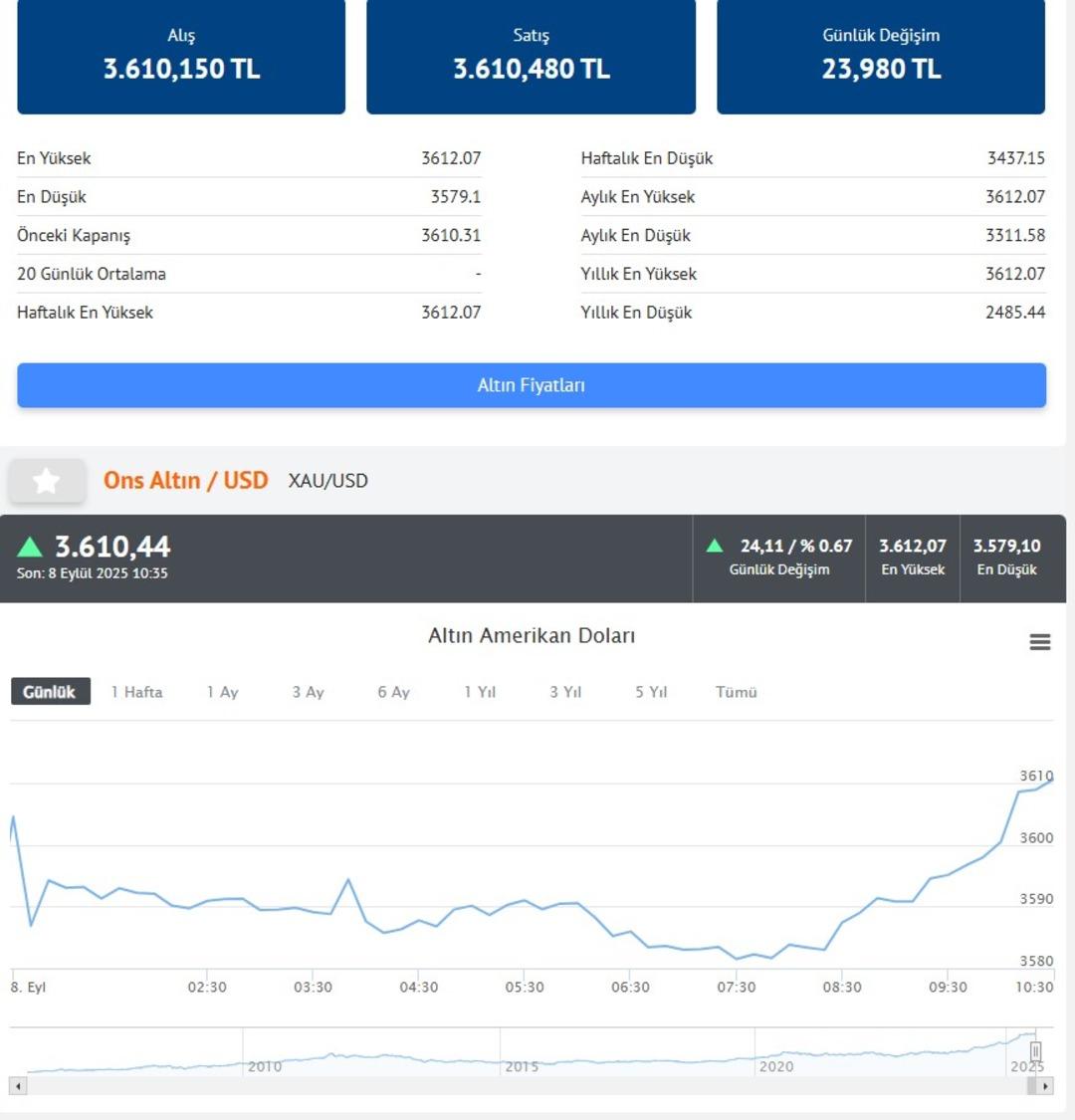Viewport: 1075px width, 1120px height.
Task: Click the 02:30 time axis label
Action: click(207, 988)
